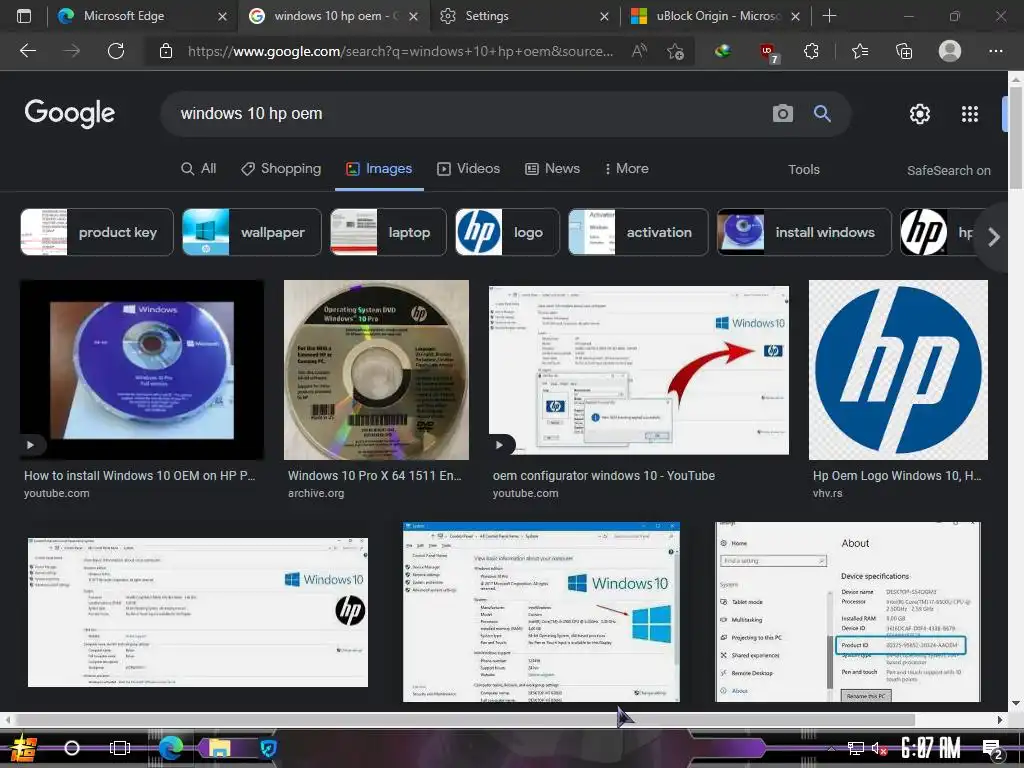Screen dimensions: 1024x768
Task: Open Windows Security shield on taskbar
Action: [x=268, y=748]
